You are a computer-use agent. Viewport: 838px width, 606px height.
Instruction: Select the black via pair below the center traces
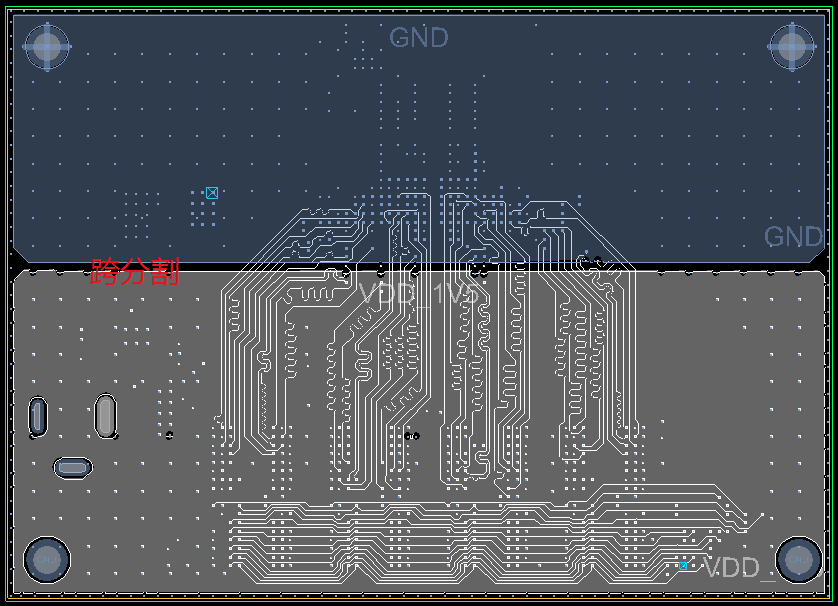pos(411,435)
